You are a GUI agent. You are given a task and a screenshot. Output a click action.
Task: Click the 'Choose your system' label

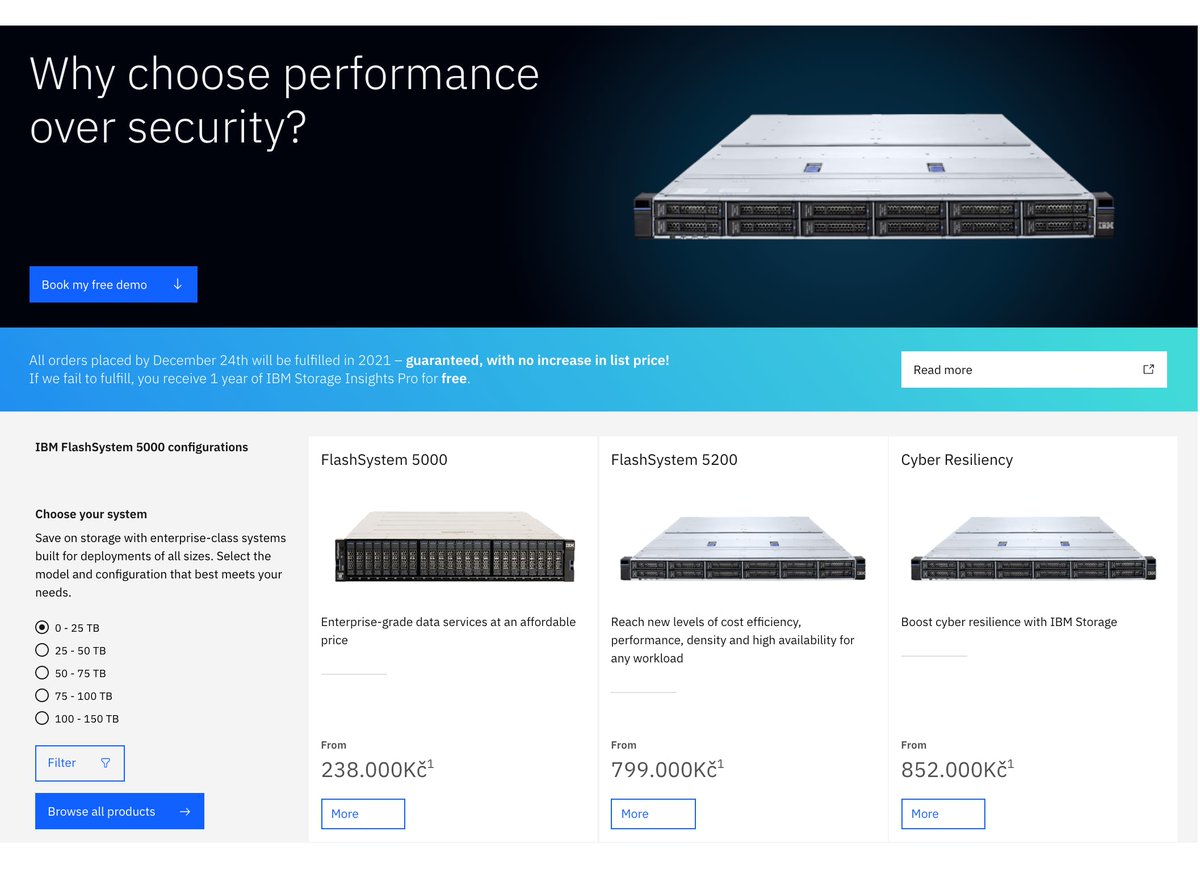coord(91,514)
